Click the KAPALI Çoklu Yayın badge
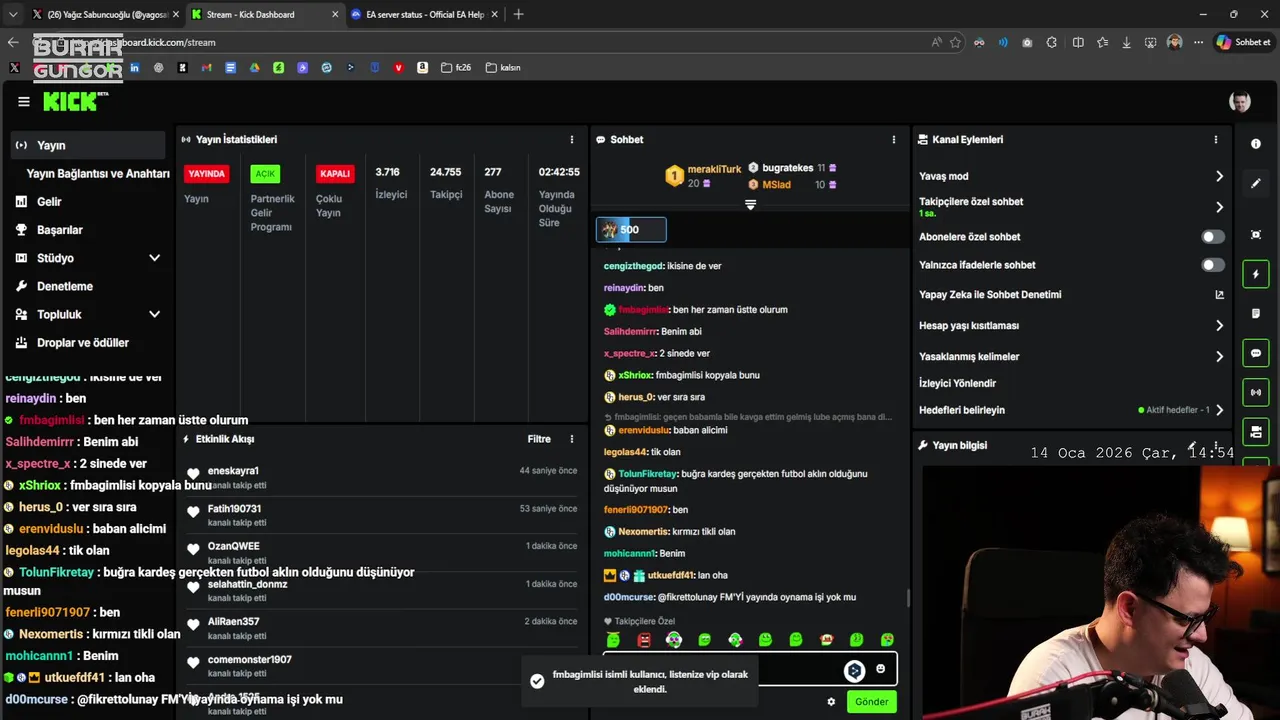Screen dimensions: 1280x720 coord(335,174)
